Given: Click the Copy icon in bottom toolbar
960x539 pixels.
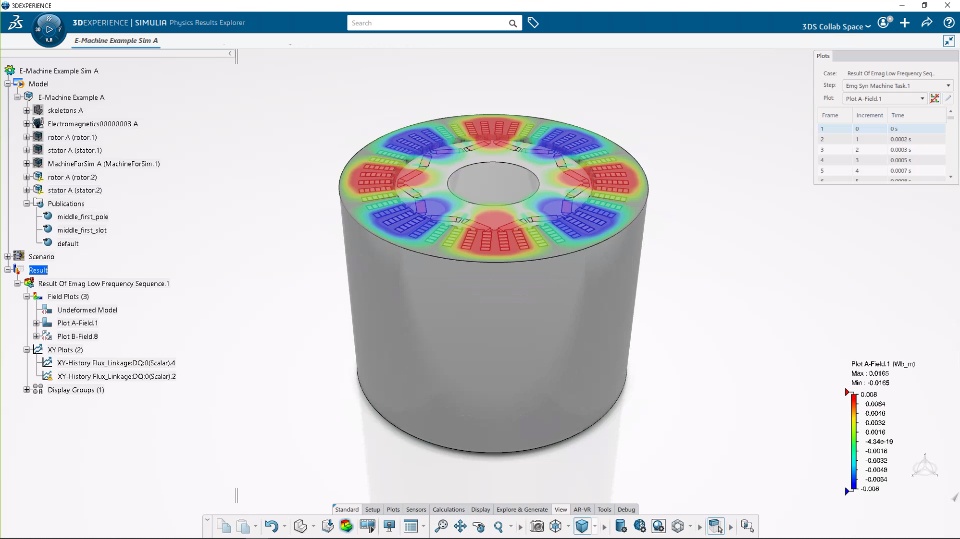Looking at the screenshot, I should pyautogui.click(x=224, y=526).
